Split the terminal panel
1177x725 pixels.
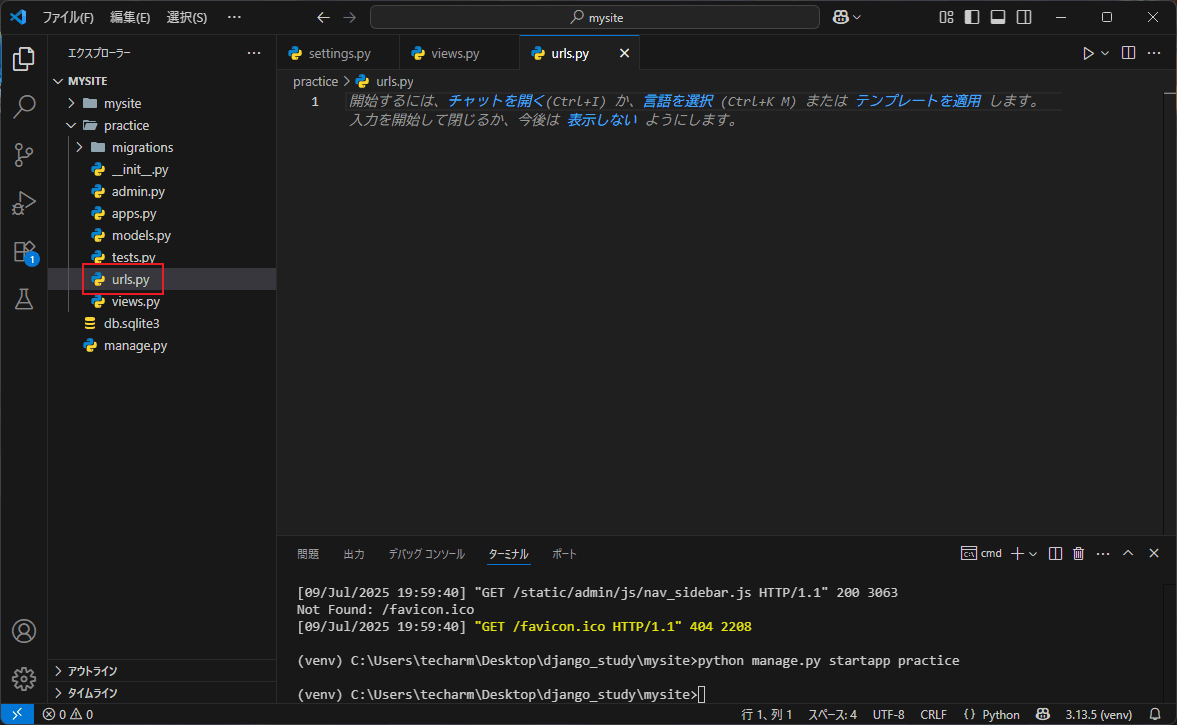click(x=1055, y=553)
